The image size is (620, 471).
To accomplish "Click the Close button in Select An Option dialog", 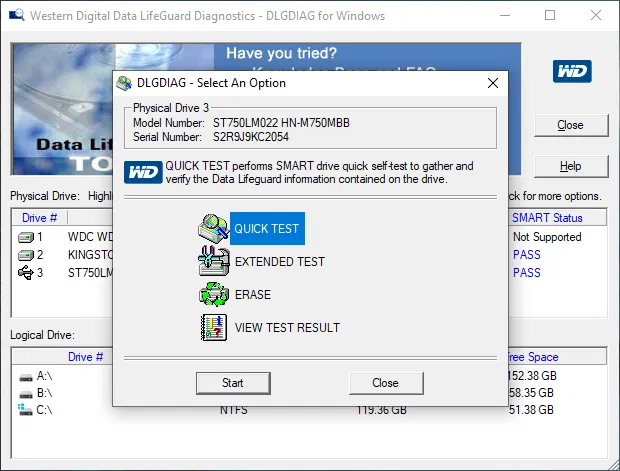I will [x=386, y=383].
